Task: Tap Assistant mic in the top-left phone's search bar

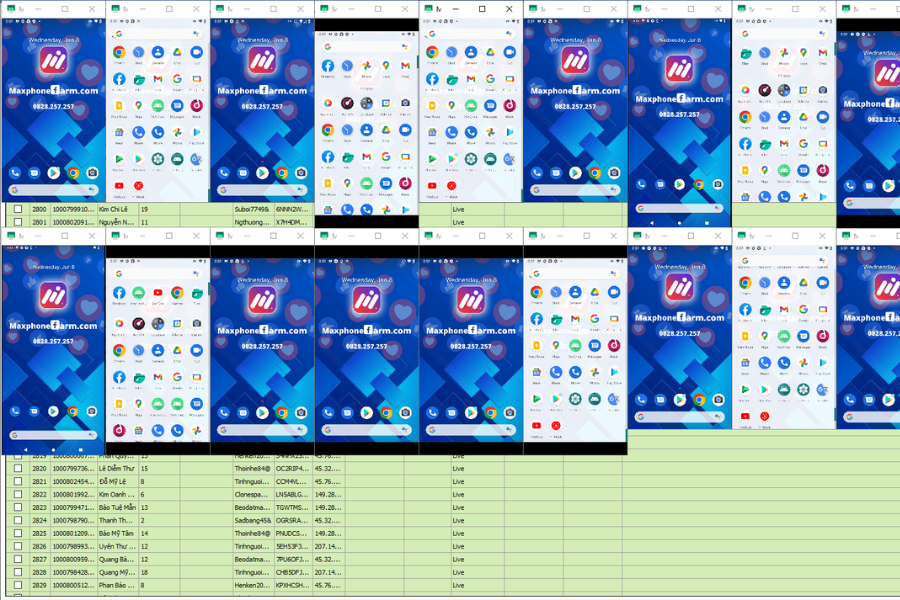Action: (x=93, y=189)
